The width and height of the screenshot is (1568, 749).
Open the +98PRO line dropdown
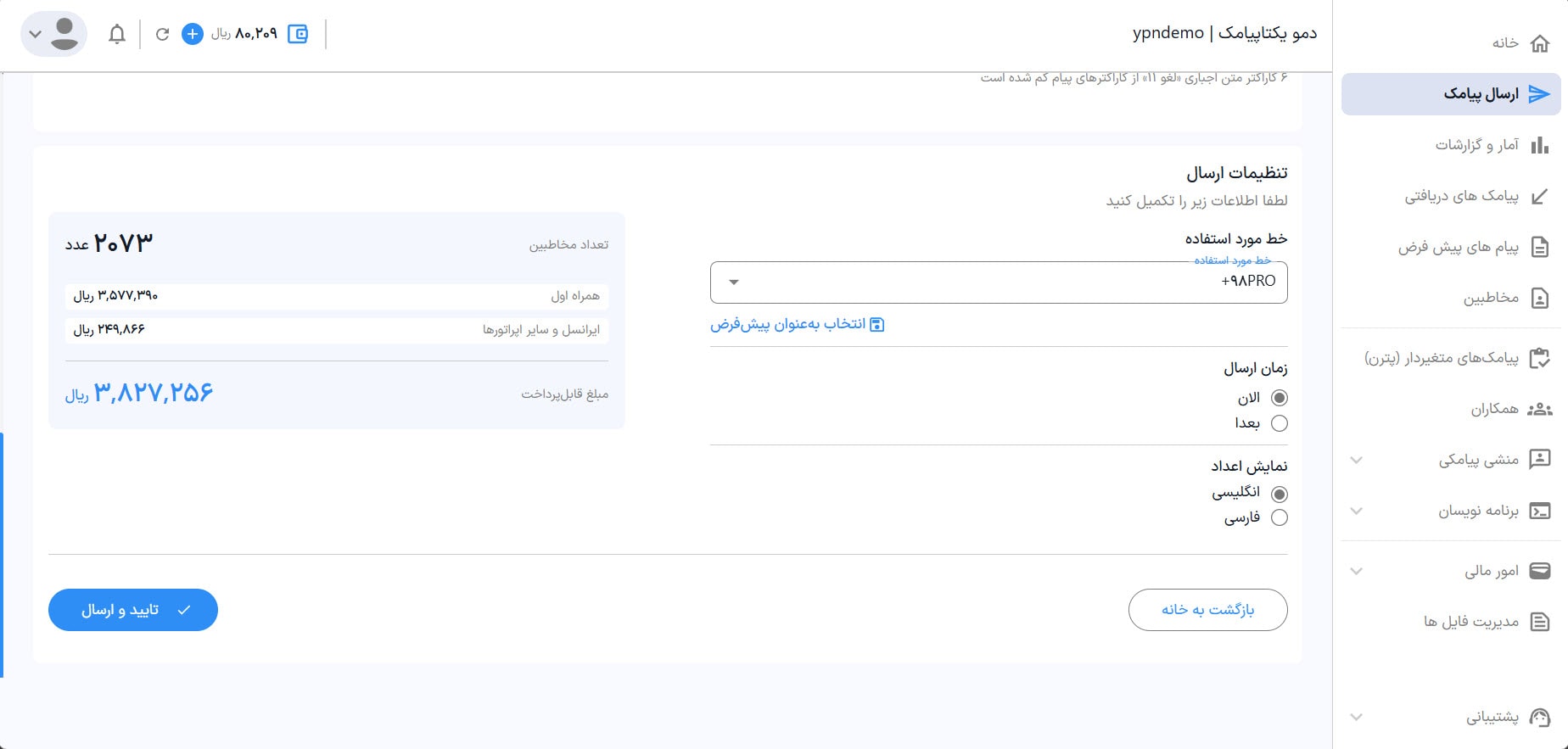(x=998, y=282)
